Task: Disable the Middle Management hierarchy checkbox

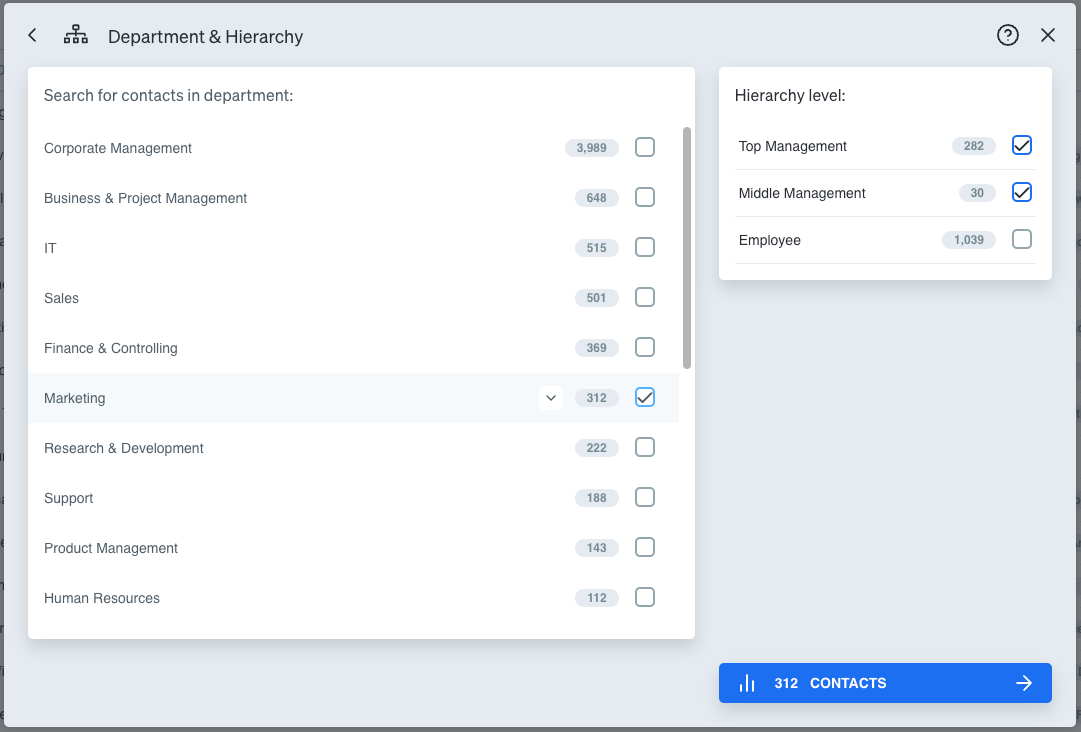Action: pos(1021,193)
